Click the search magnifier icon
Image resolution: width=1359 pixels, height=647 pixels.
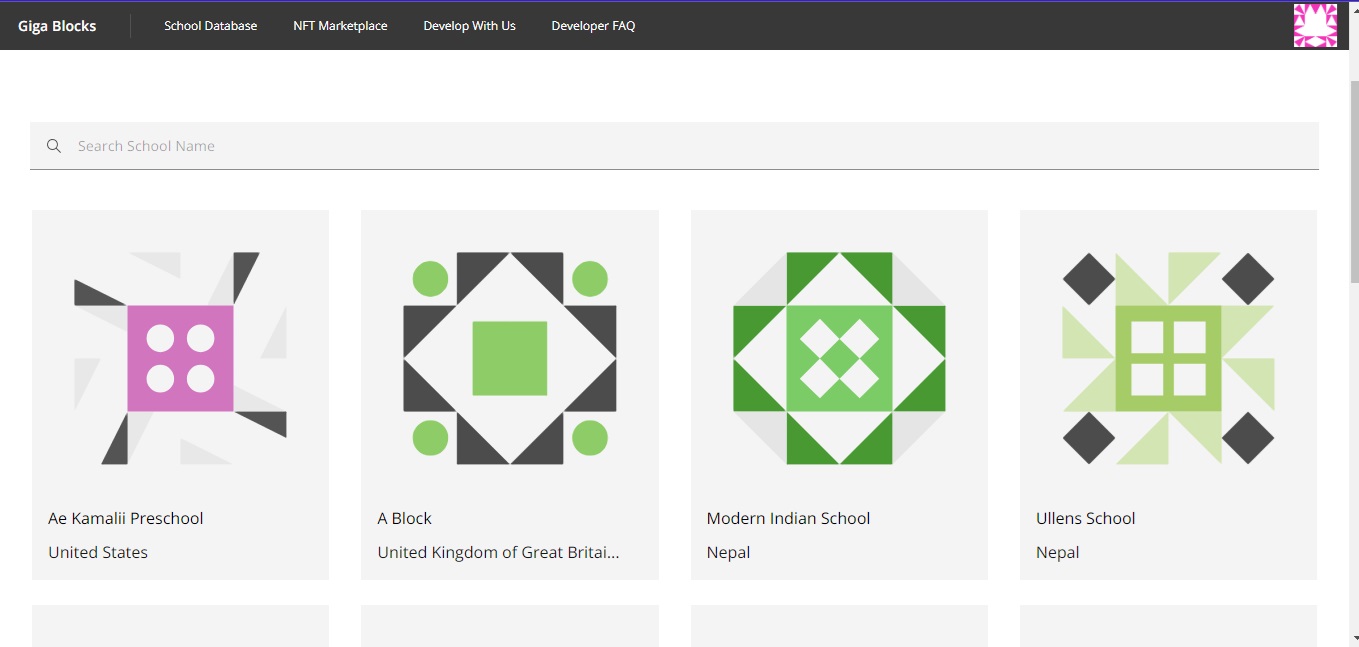[54, 146]
